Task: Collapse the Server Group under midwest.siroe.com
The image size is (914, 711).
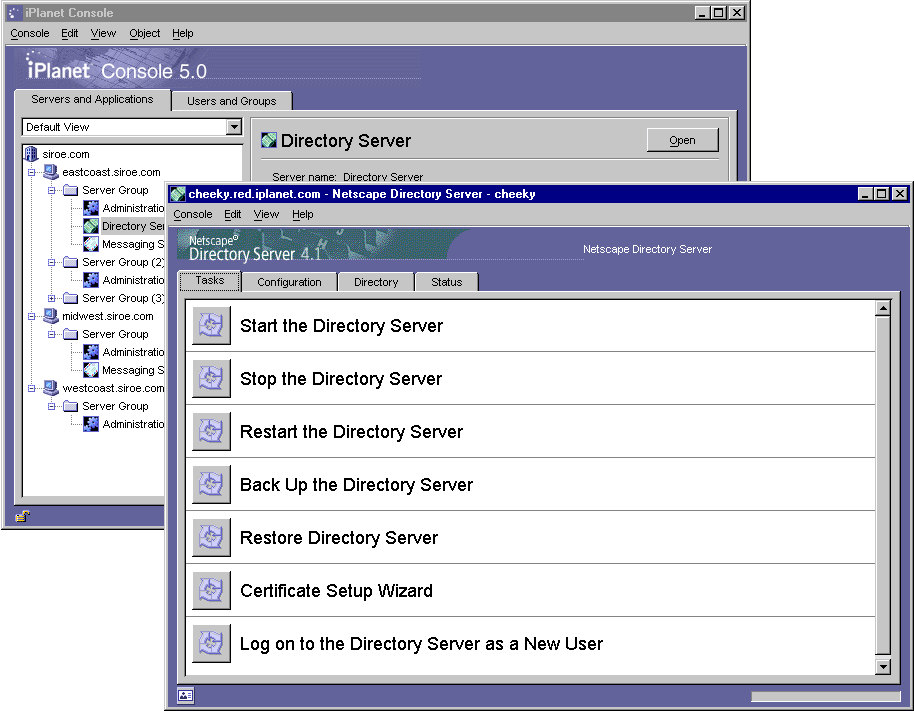Action: click(51, 334)
